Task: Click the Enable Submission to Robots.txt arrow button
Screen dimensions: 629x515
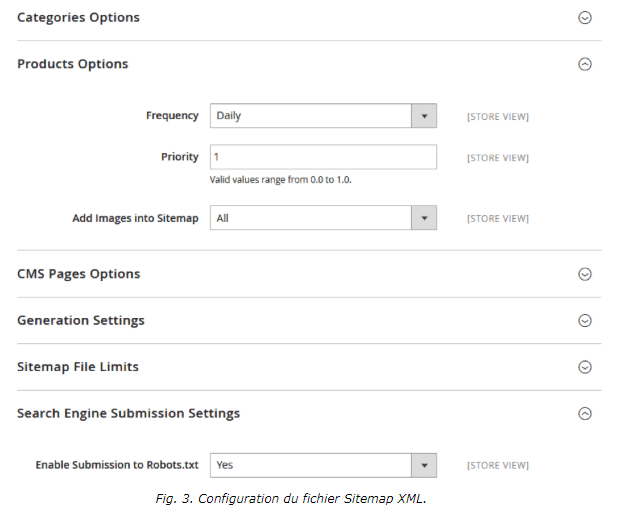Action: 424,465
